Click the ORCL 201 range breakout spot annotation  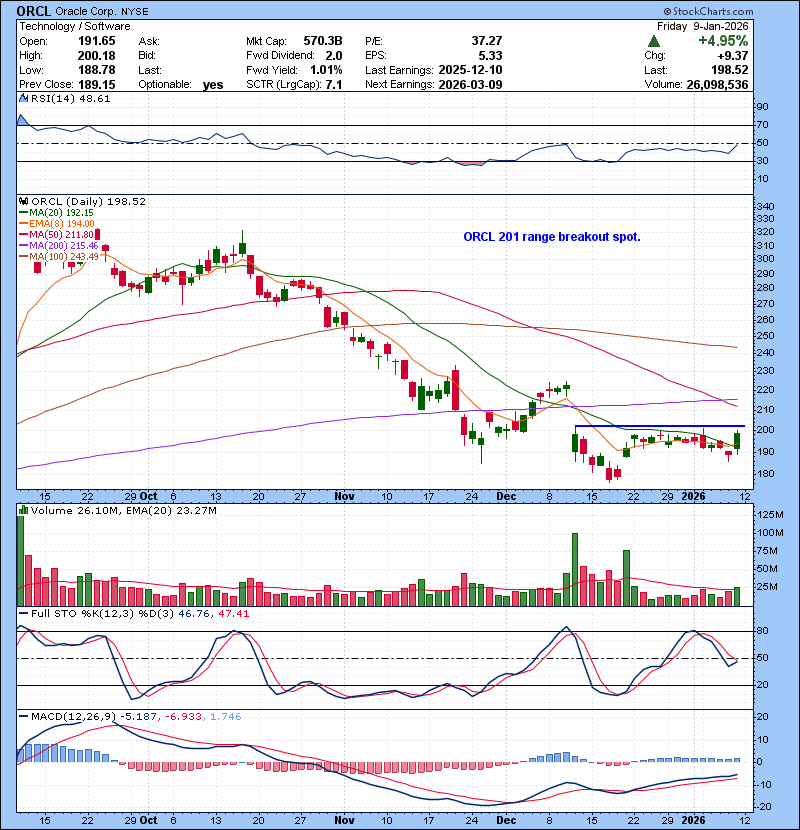pyautogui.click(x=552, y=237)
